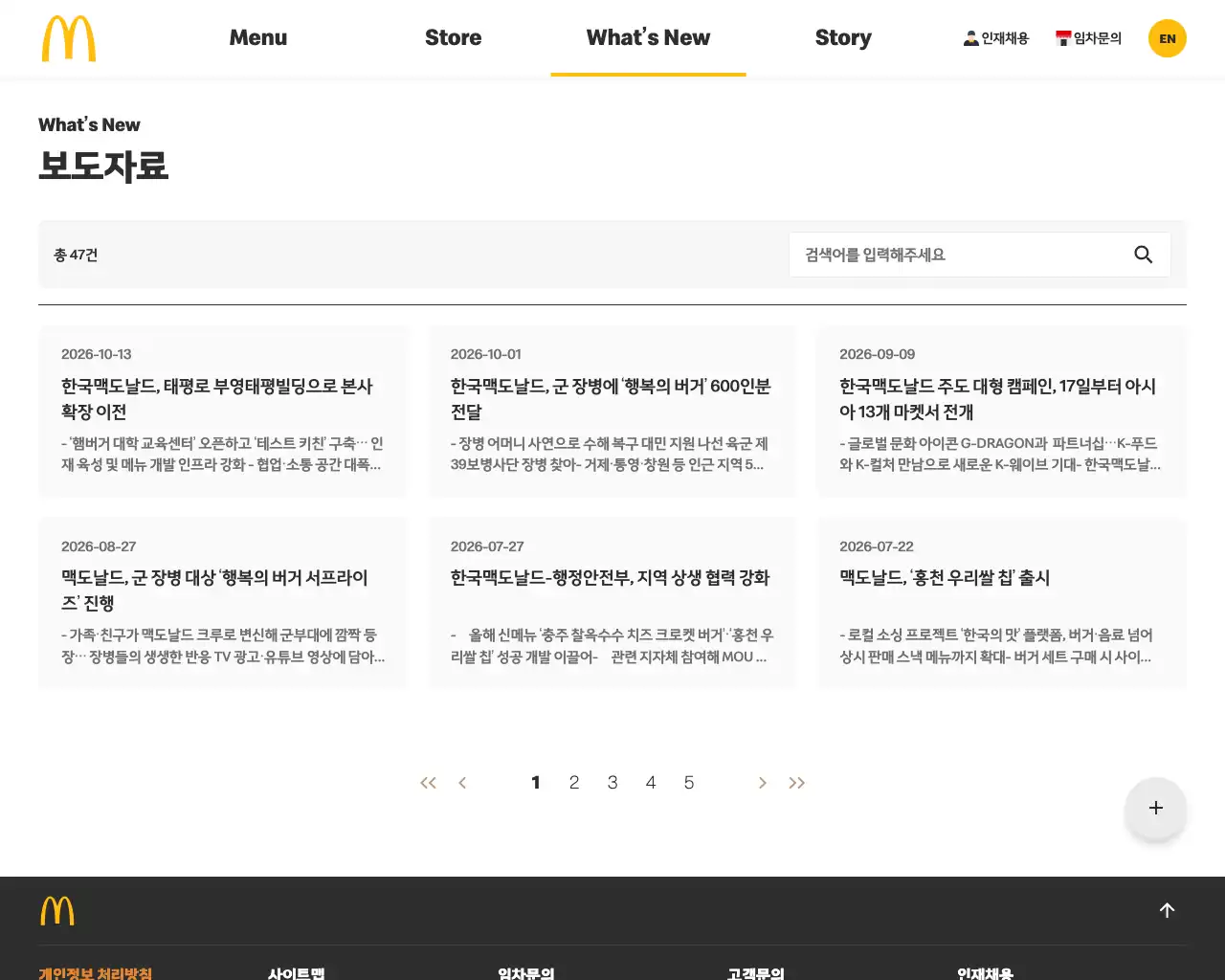Switch language with the EN button
The width and height of the screenshot is (1225, 980).
1168,38
